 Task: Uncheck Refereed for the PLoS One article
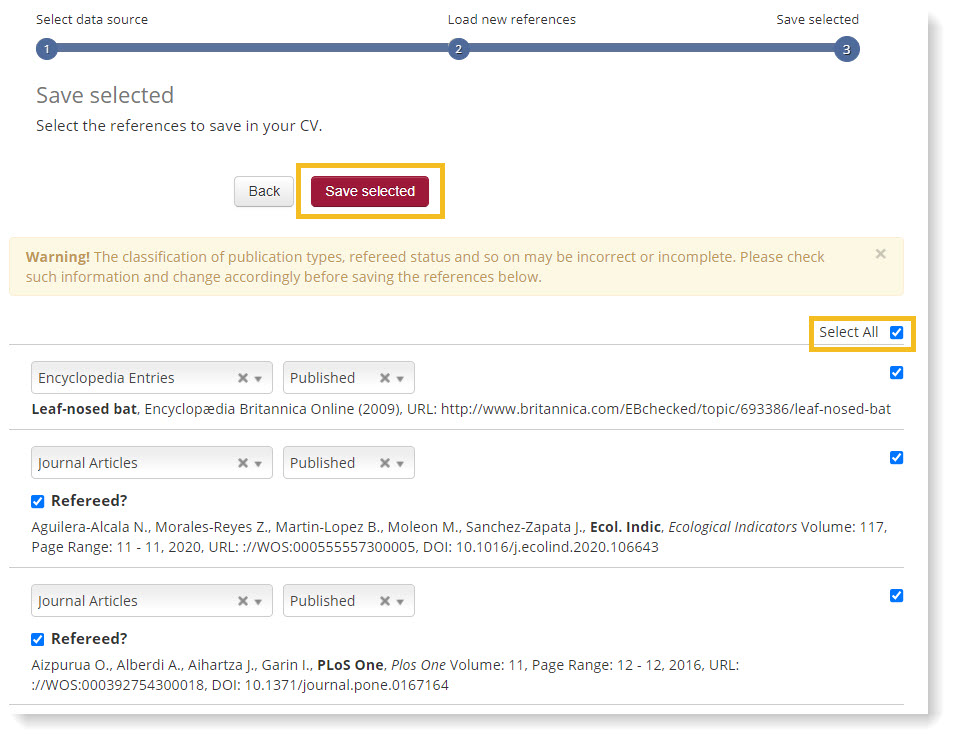tap(38, 639)
